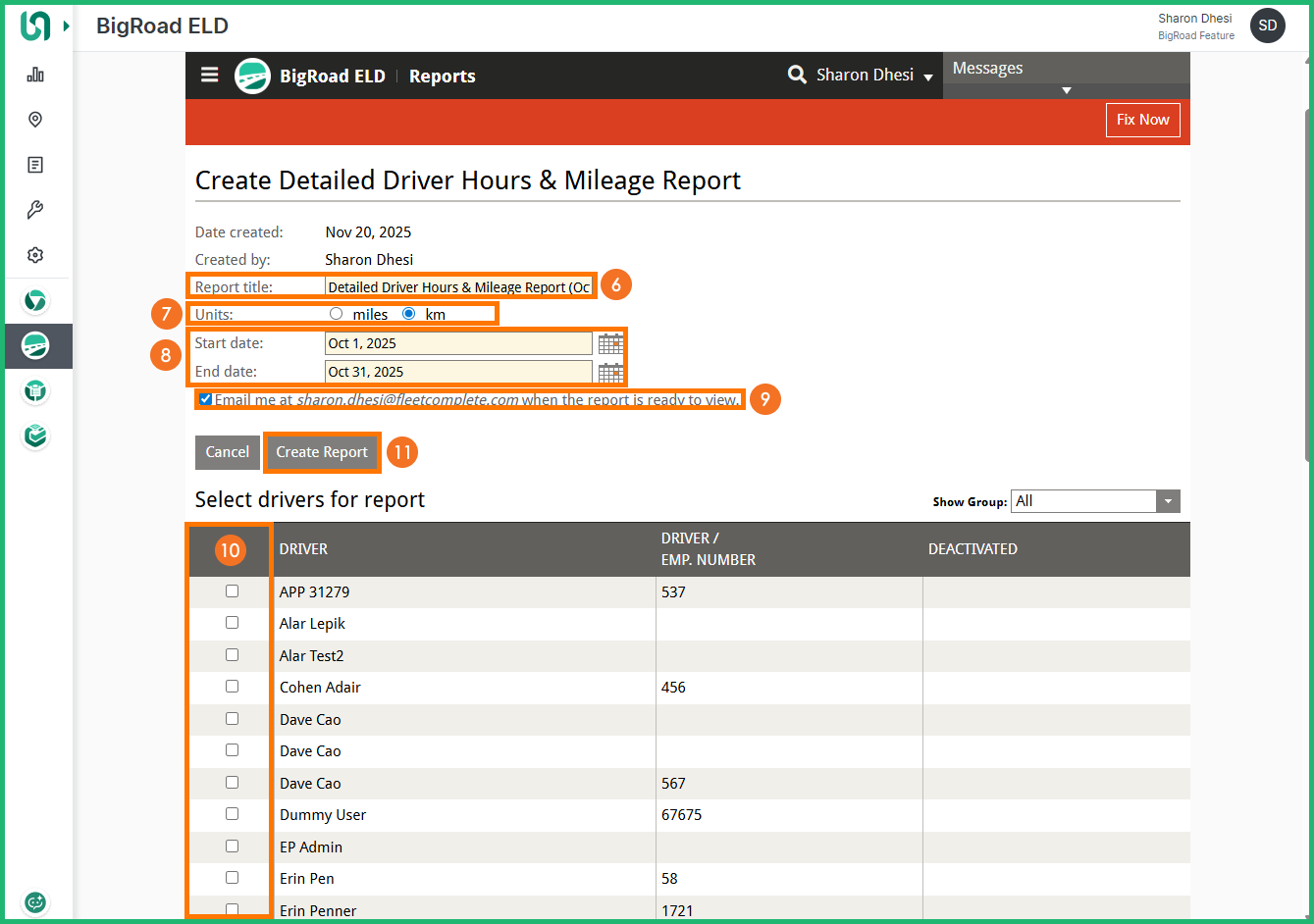The image size is (1314, 924).
Task: Open the End date calendar picker
Action: pyautogui.click(x=610, y=373)
